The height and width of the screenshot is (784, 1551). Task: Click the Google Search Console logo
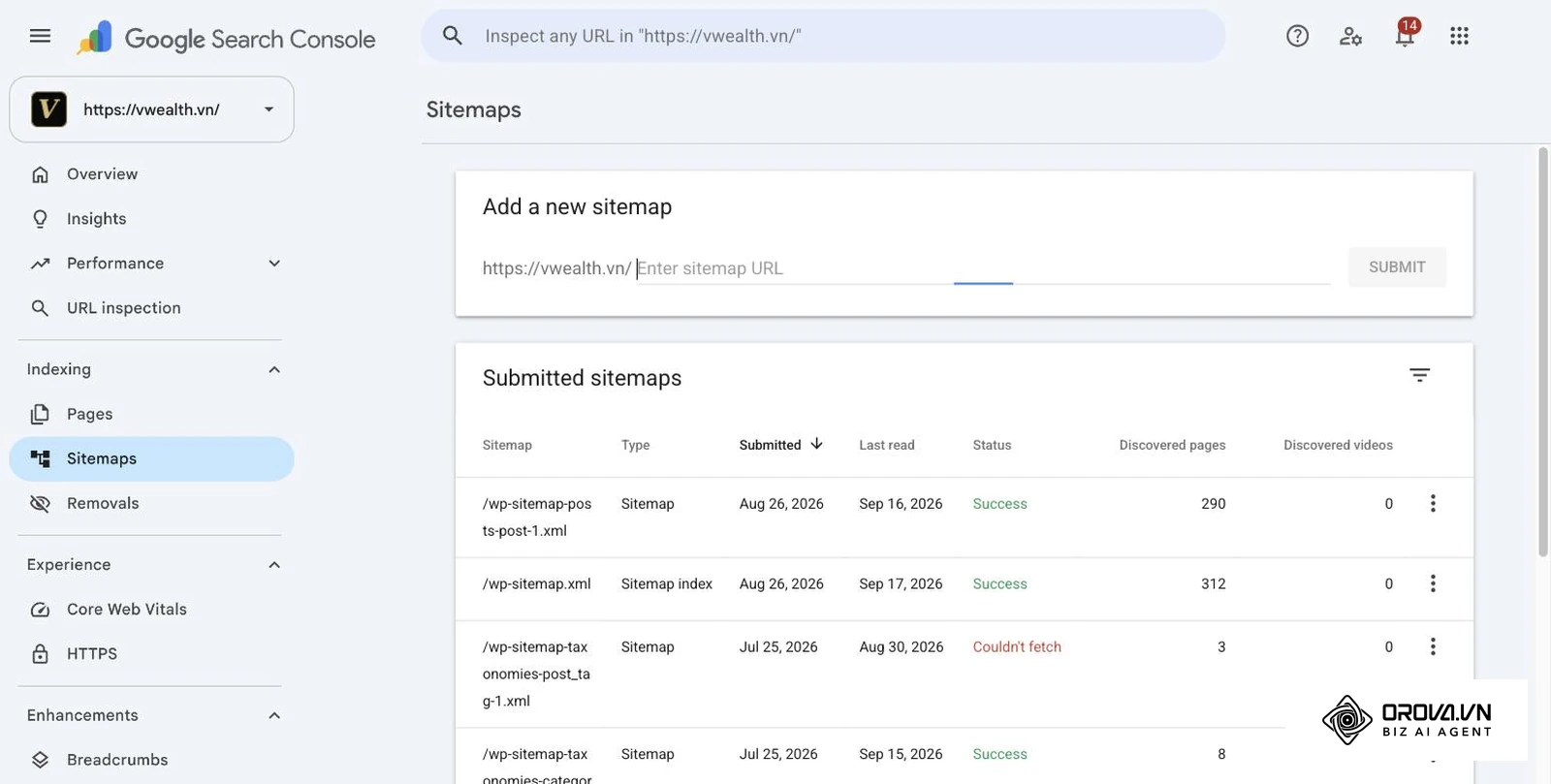[226, 39]
